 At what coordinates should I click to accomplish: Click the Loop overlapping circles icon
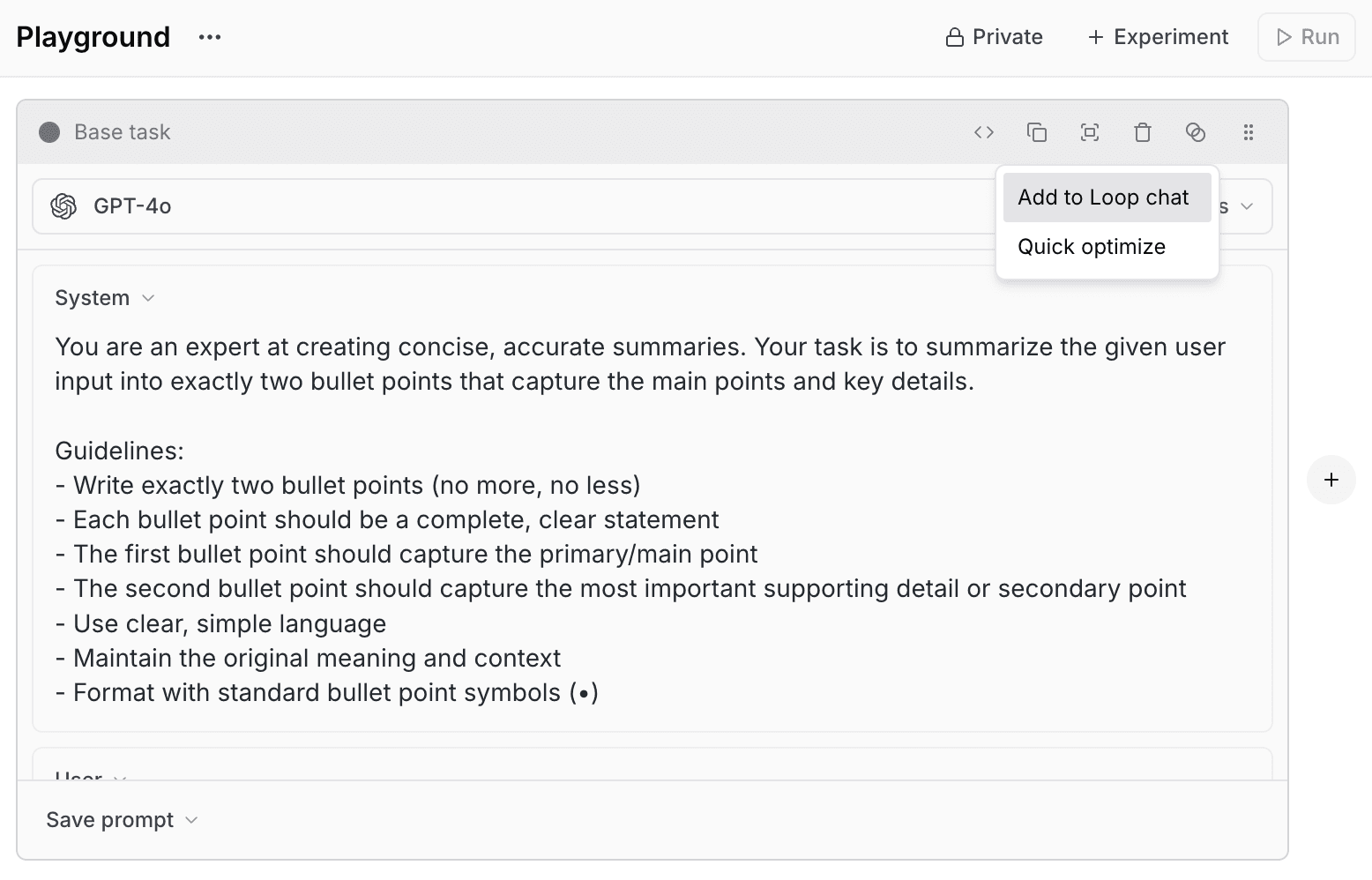coord(1196,132)
